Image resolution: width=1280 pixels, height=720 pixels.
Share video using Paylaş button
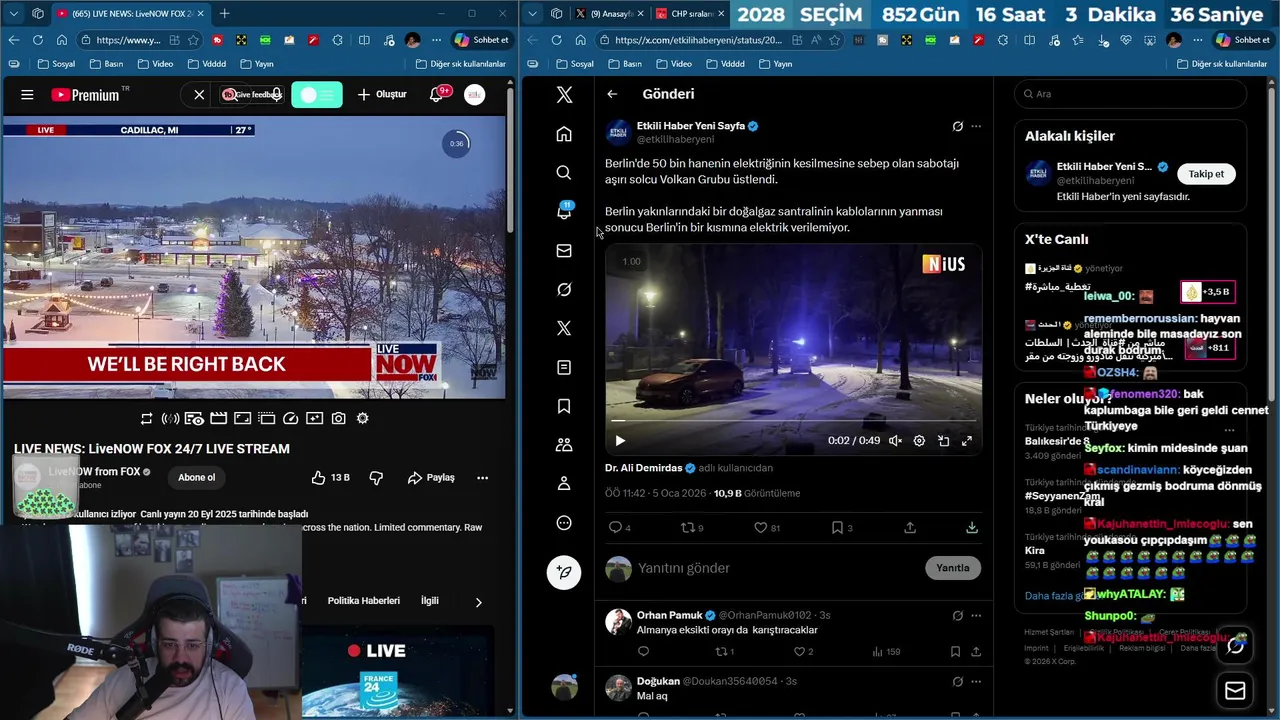[x=431, y=478]
